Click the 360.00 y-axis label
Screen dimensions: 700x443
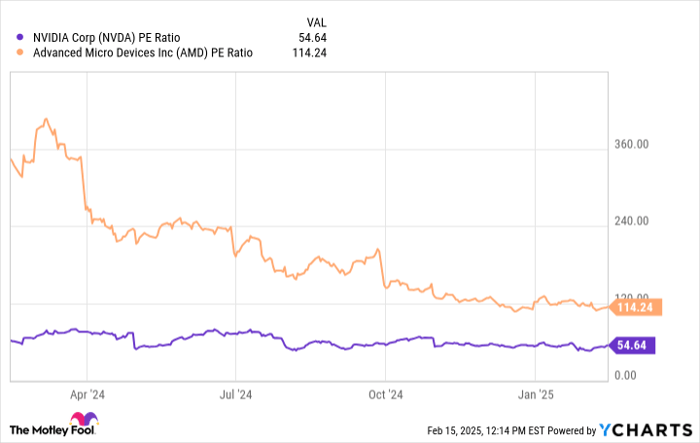[x=630, y=145]
